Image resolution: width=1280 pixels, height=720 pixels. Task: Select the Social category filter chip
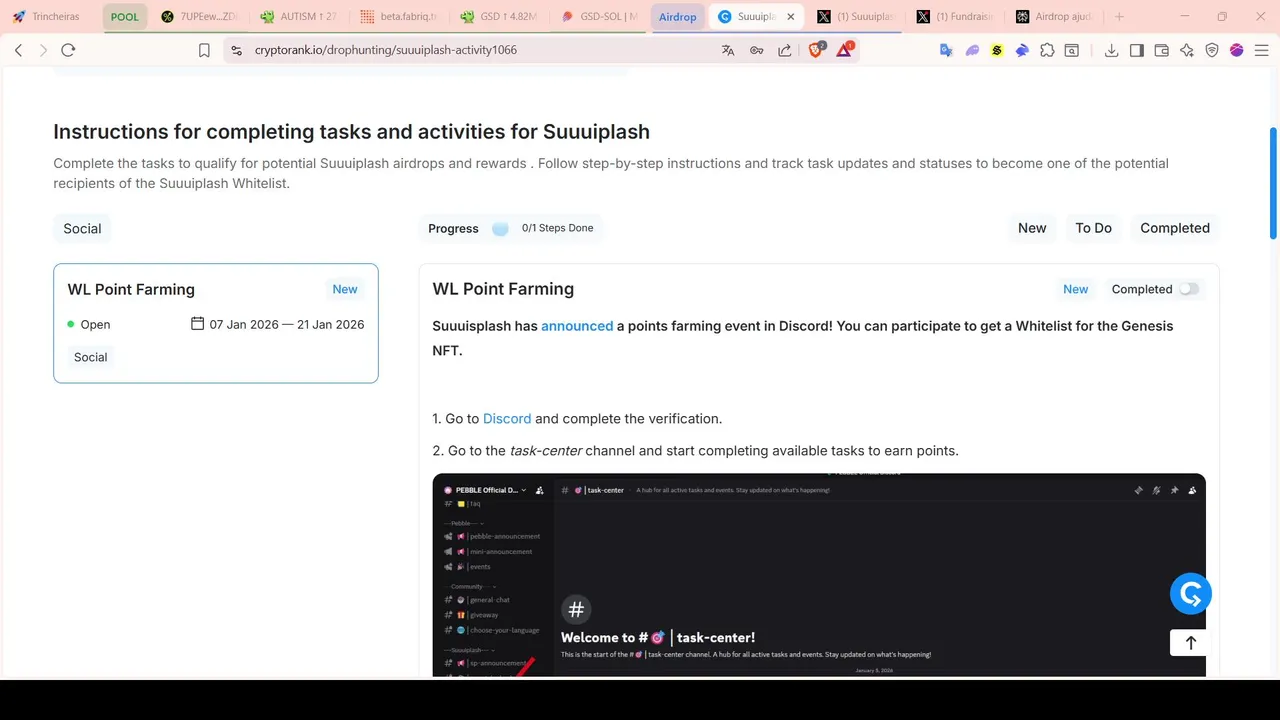(82, 228)
